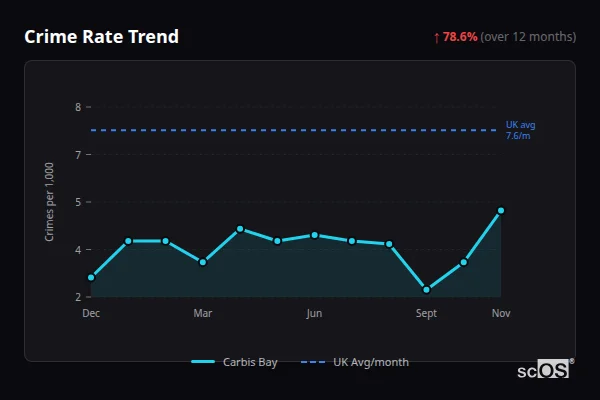Click the 'Crimes per 1,000' axis title
This screenshot has width=600, height=400.
[49, 202]
